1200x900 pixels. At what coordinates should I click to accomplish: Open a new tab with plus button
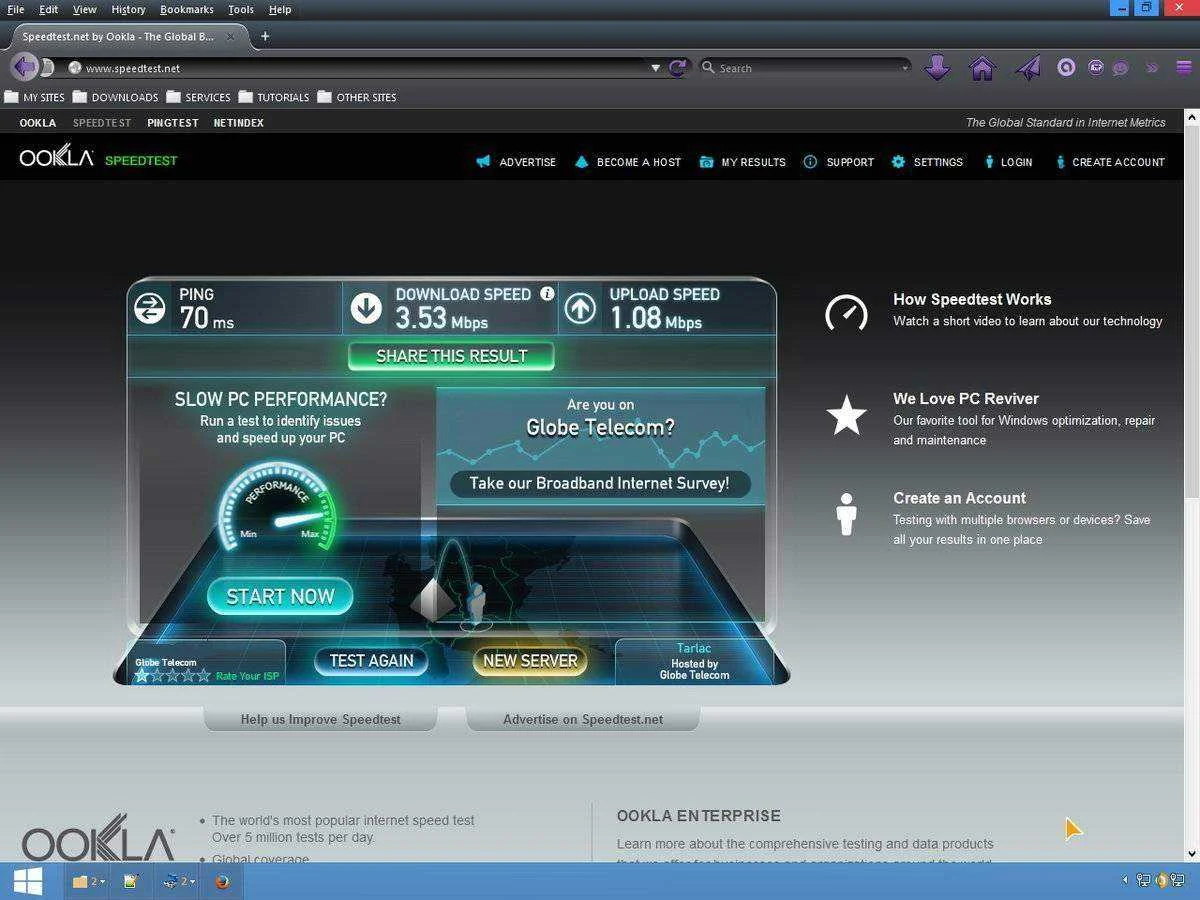(x=265, y=36)
